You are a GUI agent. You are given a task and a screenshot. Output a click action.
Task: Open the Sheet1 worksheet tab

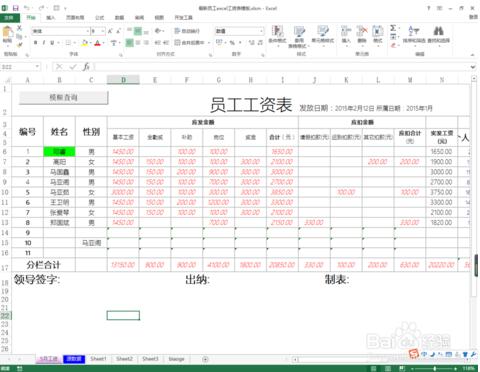tap(98, 359)
